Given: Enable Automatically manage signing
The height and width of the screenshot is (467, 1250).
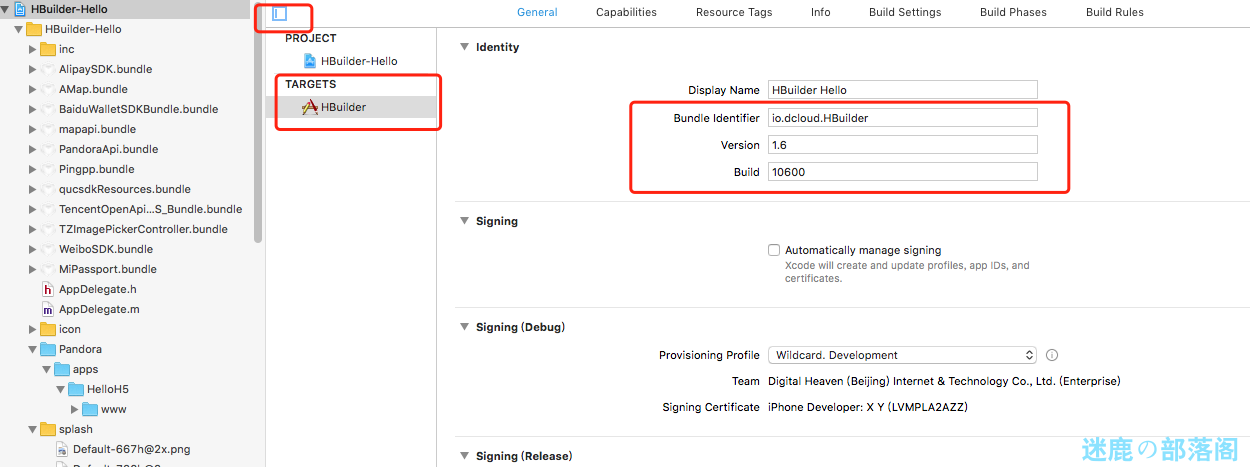Looking at the screenshot, I should click(774, 250).
